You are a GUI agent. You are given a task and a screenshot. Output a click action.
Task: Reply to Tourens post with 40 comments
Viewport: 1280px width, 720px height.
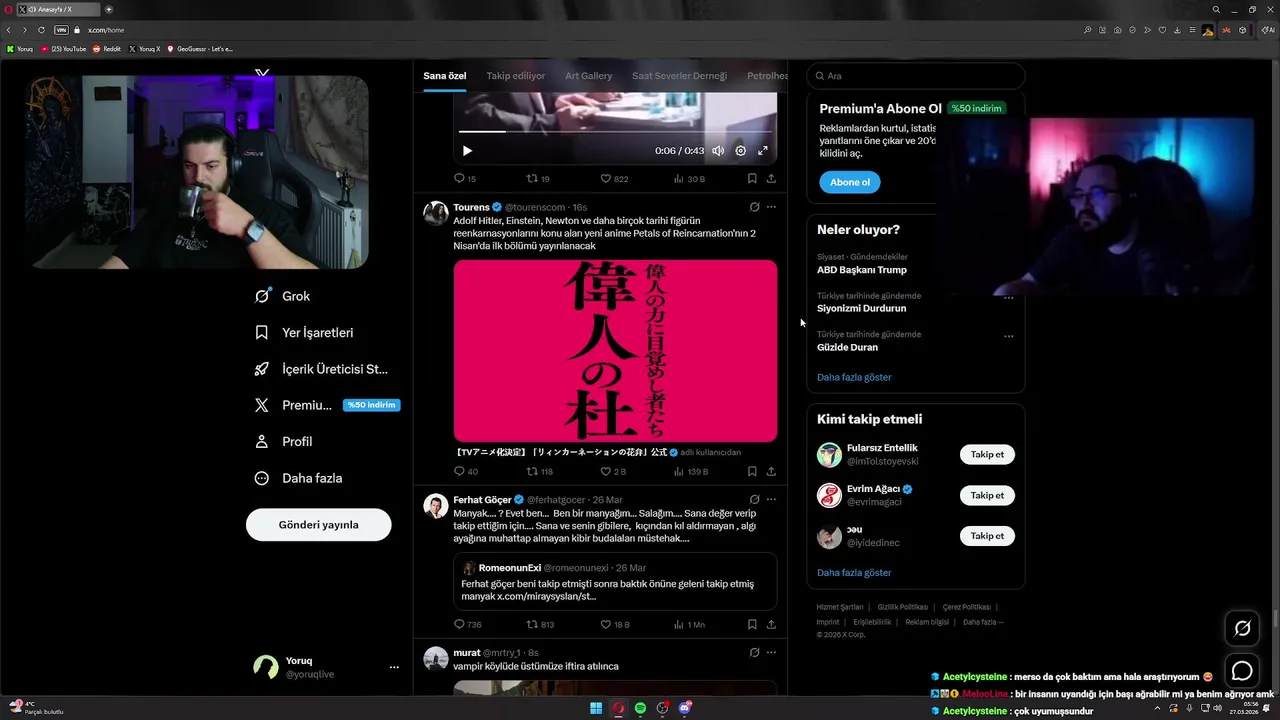click(x=466, y=471)
